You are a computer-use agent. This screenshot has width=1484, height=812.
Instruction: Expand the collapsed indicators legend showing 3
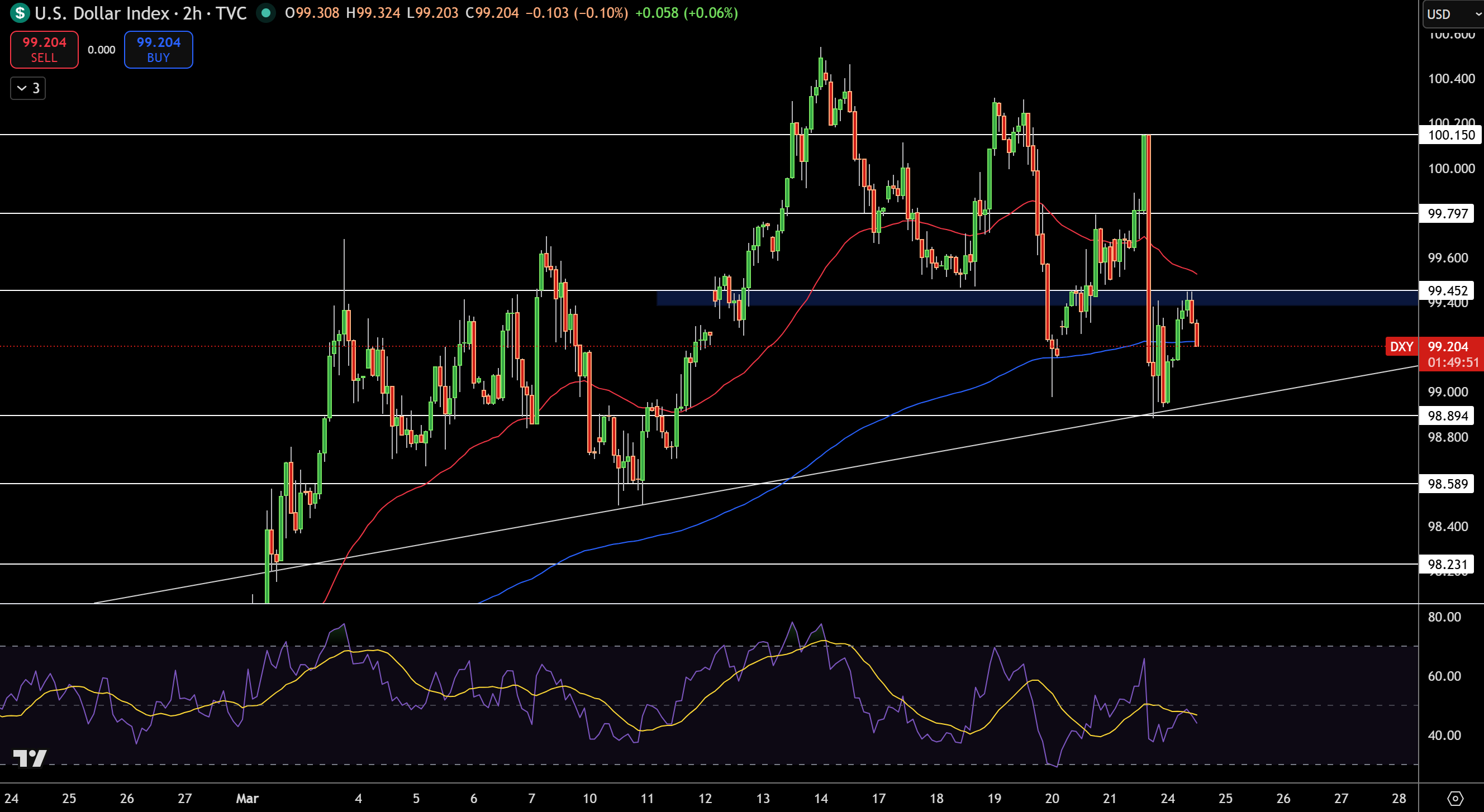point(28,88)
